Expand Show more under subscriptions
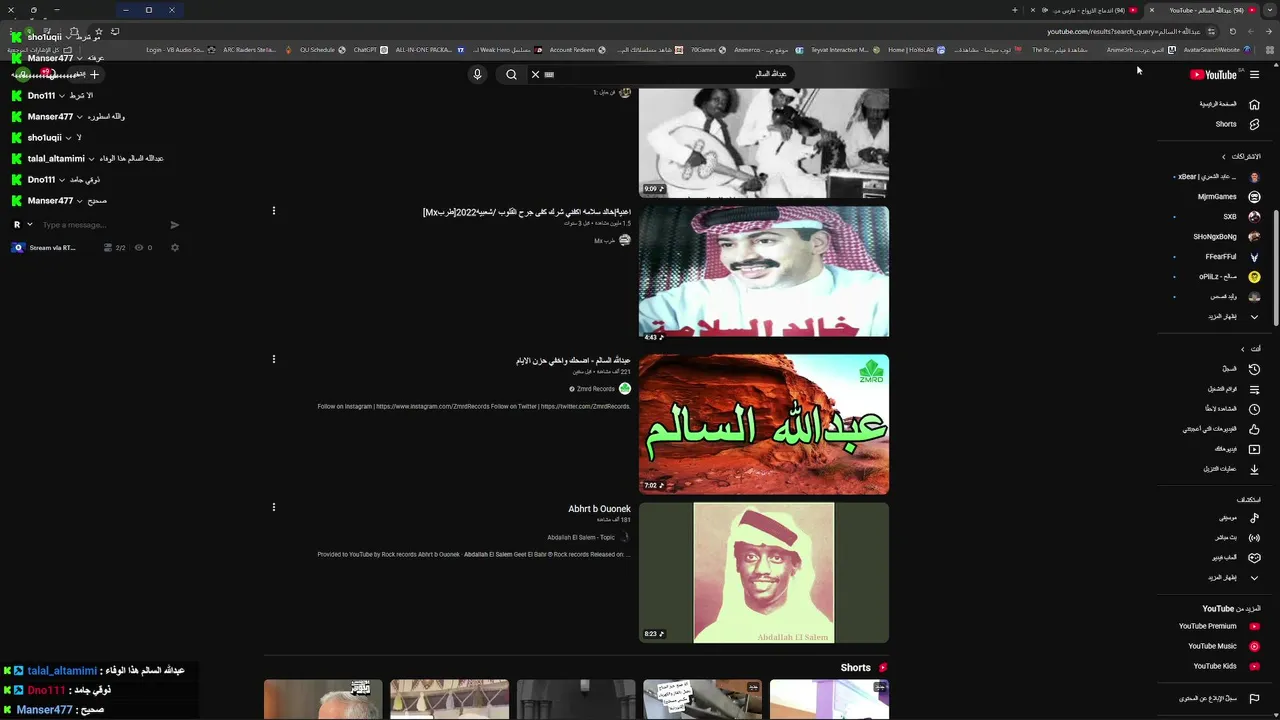This screenshot has width=1280, height=720. (x=1234, y=317)
